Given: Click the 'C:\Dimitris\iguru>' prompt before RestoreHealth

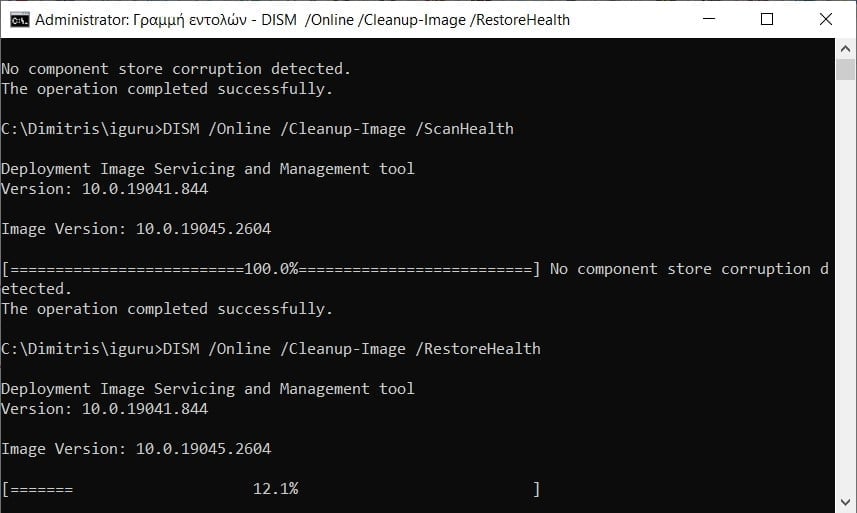Looking at the screenshot, I should point(80,349).
